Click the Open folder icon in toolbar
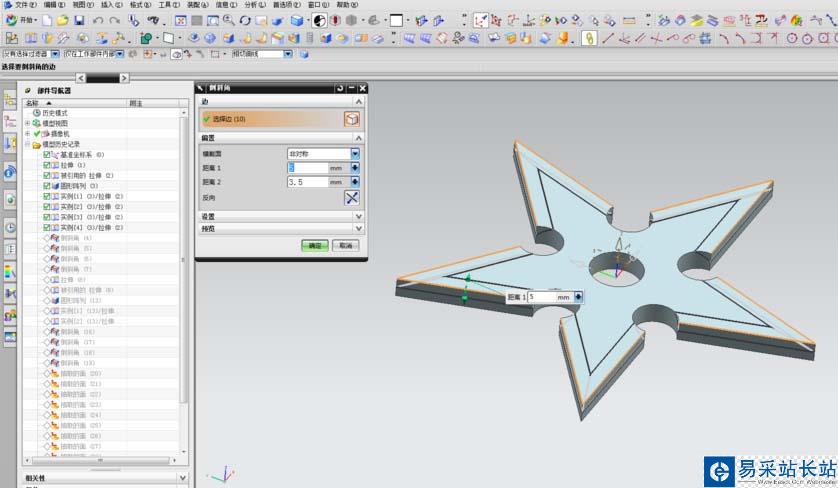Image resolution: width=838 pixels, height=488 pixels. point(63,20)
